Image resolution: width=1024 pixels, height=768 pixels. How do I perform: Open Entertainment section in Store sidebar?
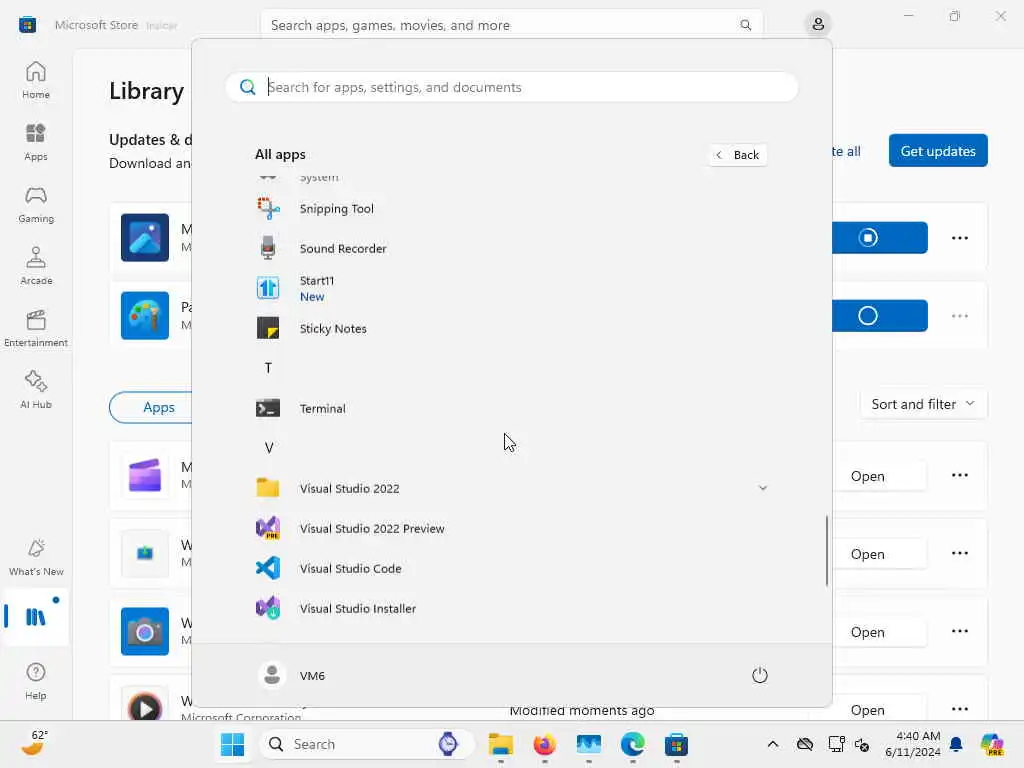coord(36,328)
